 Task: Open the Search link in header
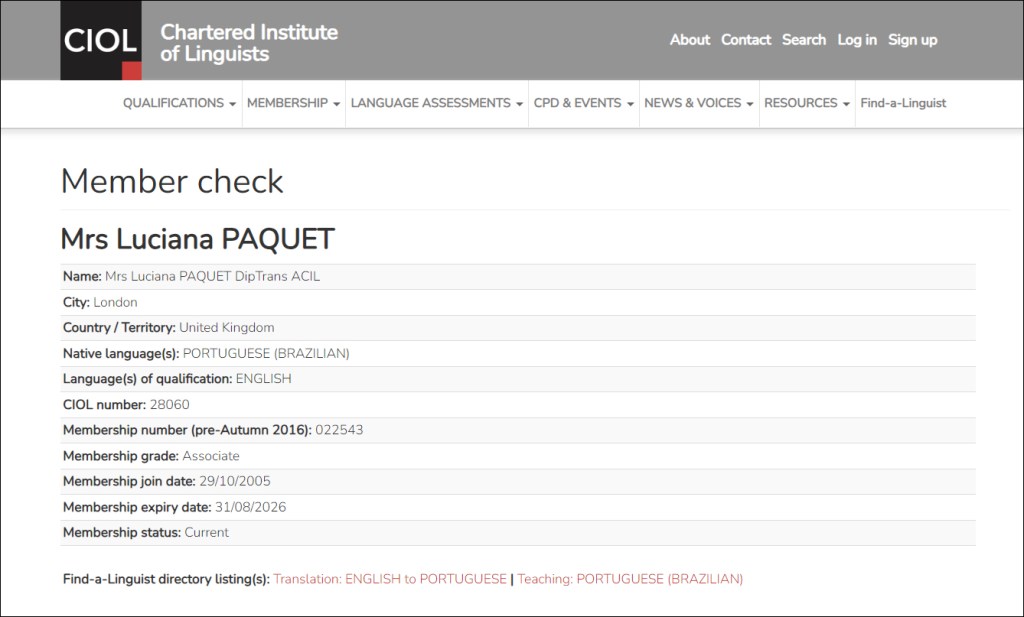coord(804,40)
